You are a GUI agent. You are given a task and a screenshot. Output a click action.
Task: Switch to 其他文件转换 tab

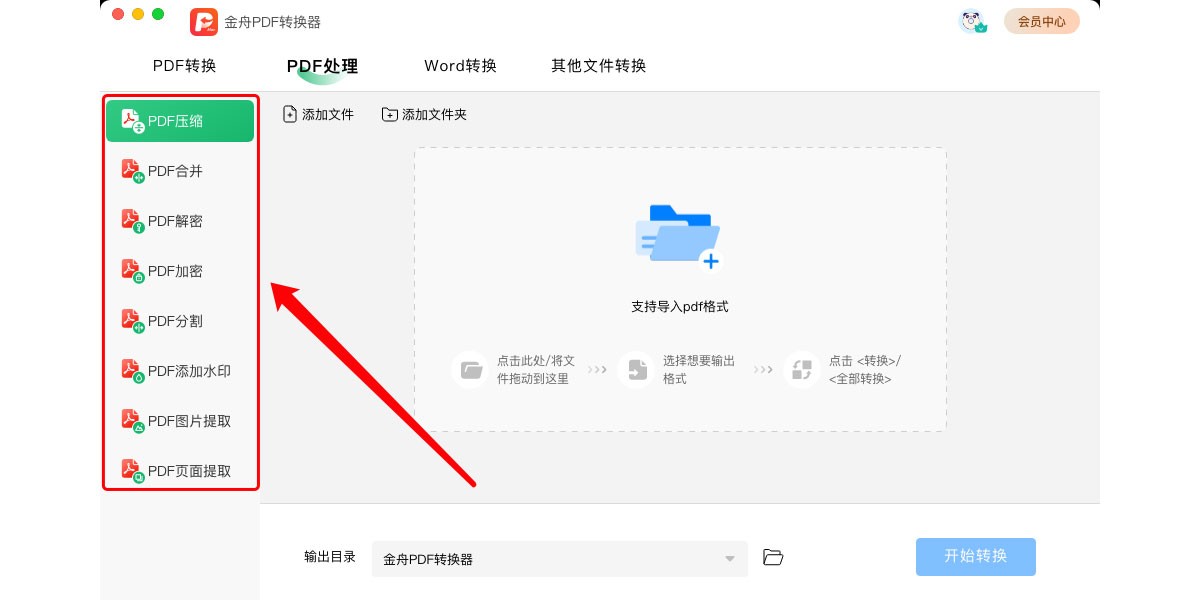point(598,66)
